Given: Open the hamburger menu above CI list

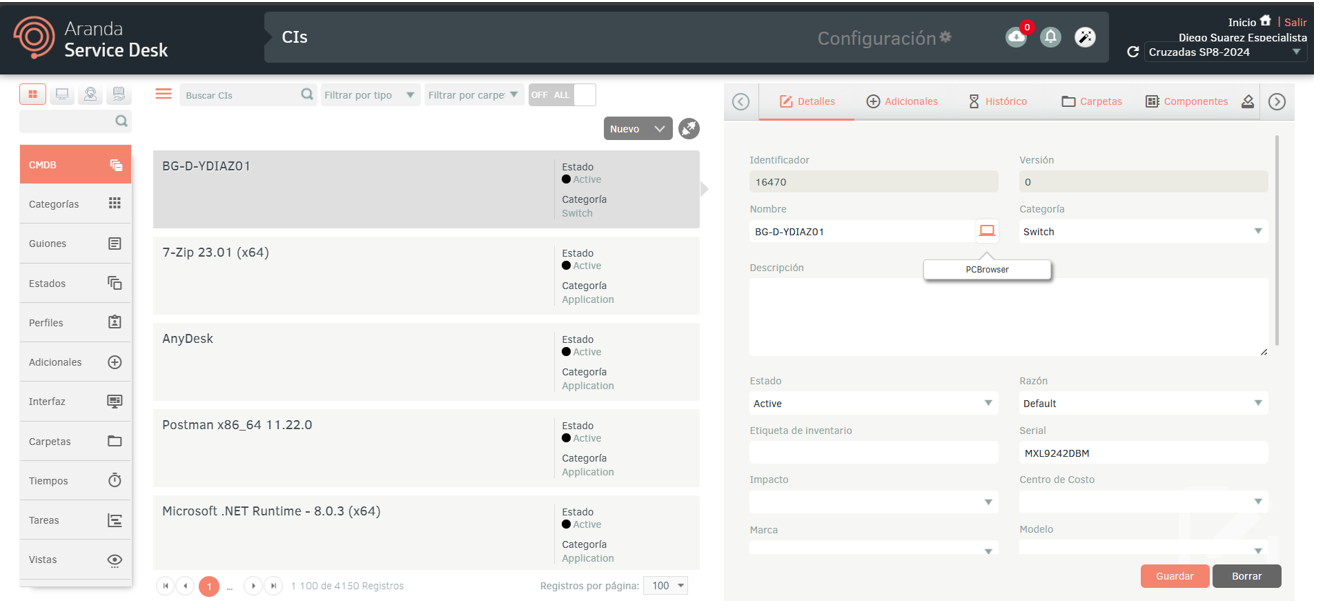Looking at the screenshot, I should pos(164,94).
